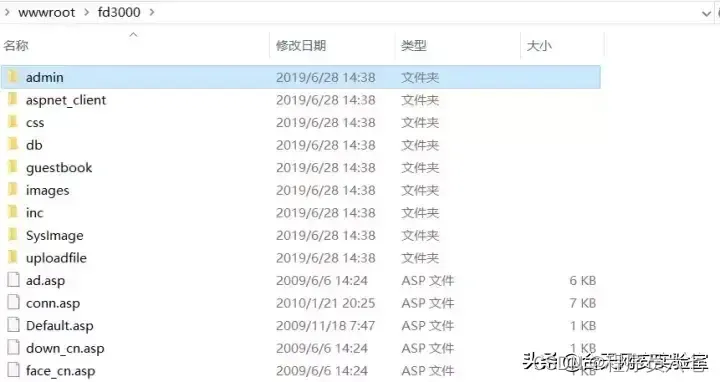Select the inc folder name
Screen dimensions: 720x382
coord(34,213)
